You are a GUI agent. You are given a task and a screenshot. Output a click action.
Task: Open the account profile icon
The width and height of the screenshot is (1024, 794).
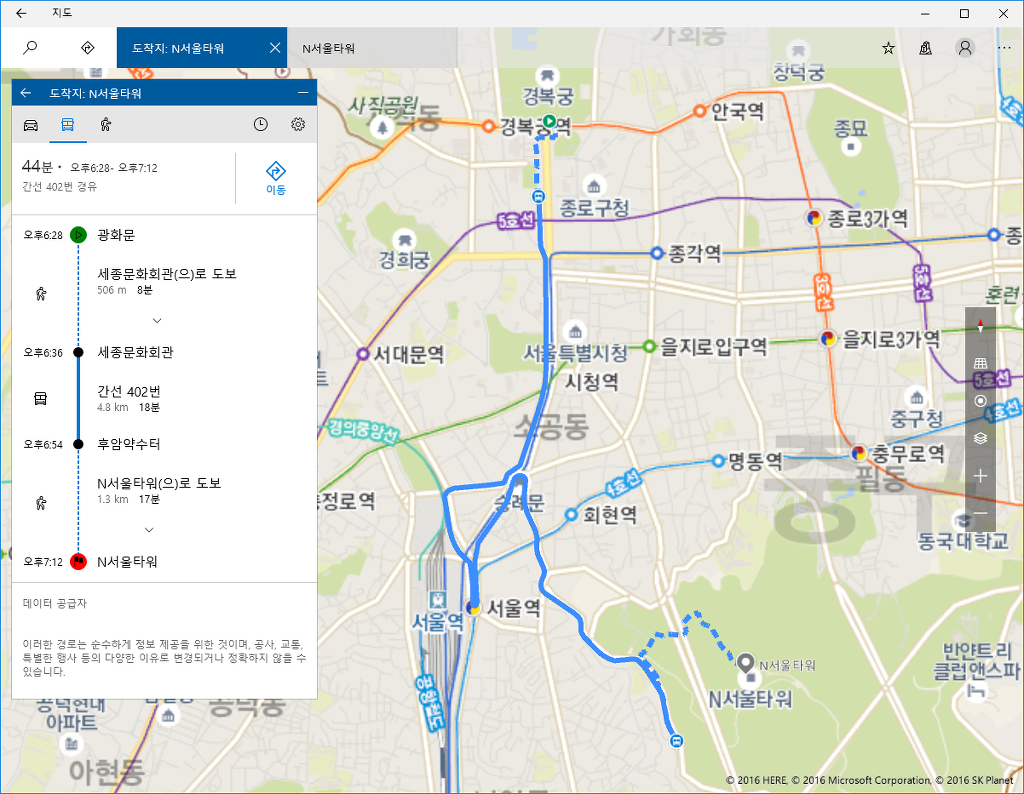pos(964,47)
